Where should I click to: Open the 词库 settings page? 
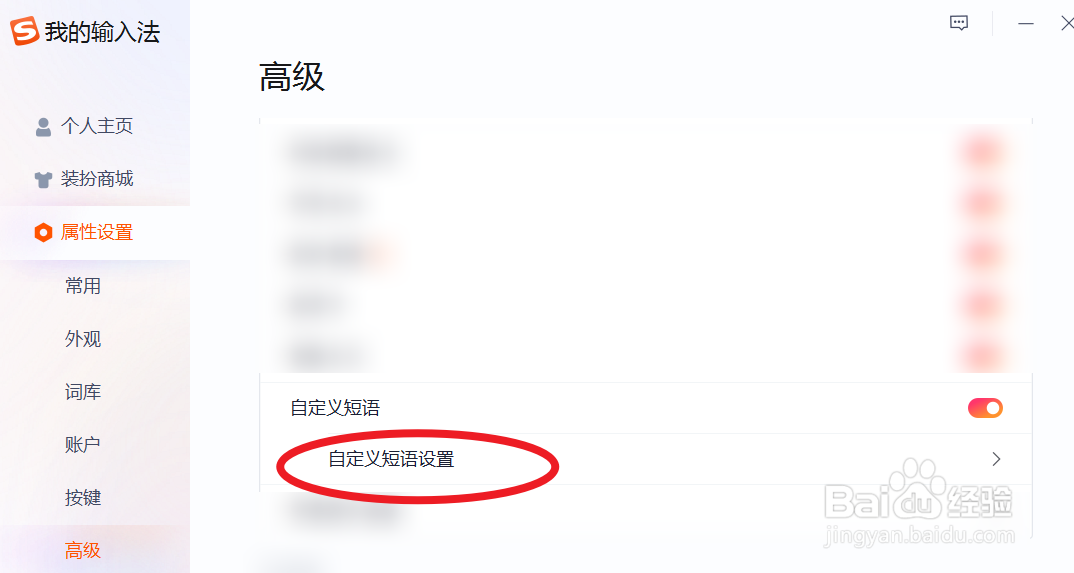pyautogui.click(x=83, y=392)
